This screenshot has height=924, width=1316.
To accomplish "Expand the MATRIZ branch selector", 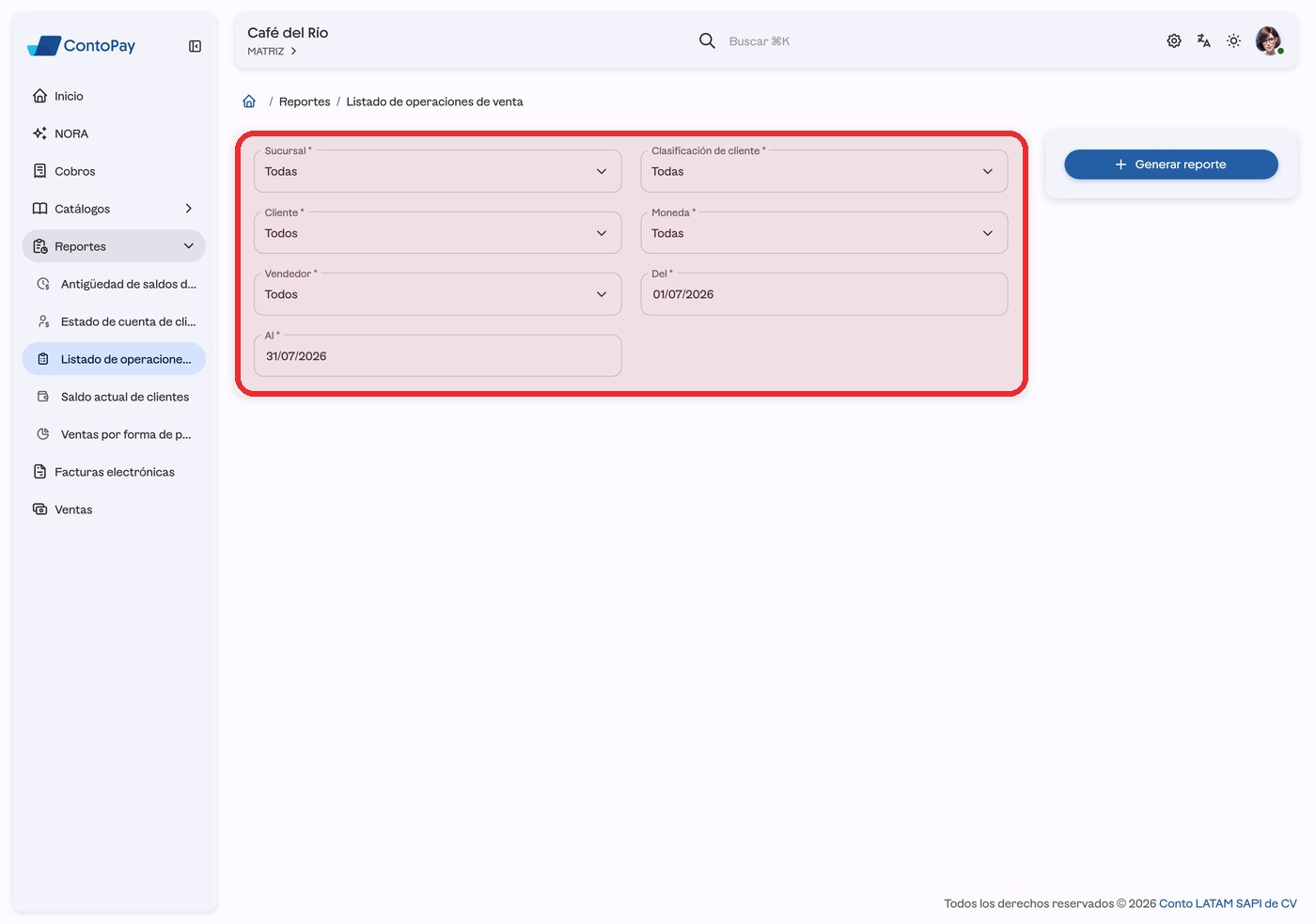I will point(273,52).
